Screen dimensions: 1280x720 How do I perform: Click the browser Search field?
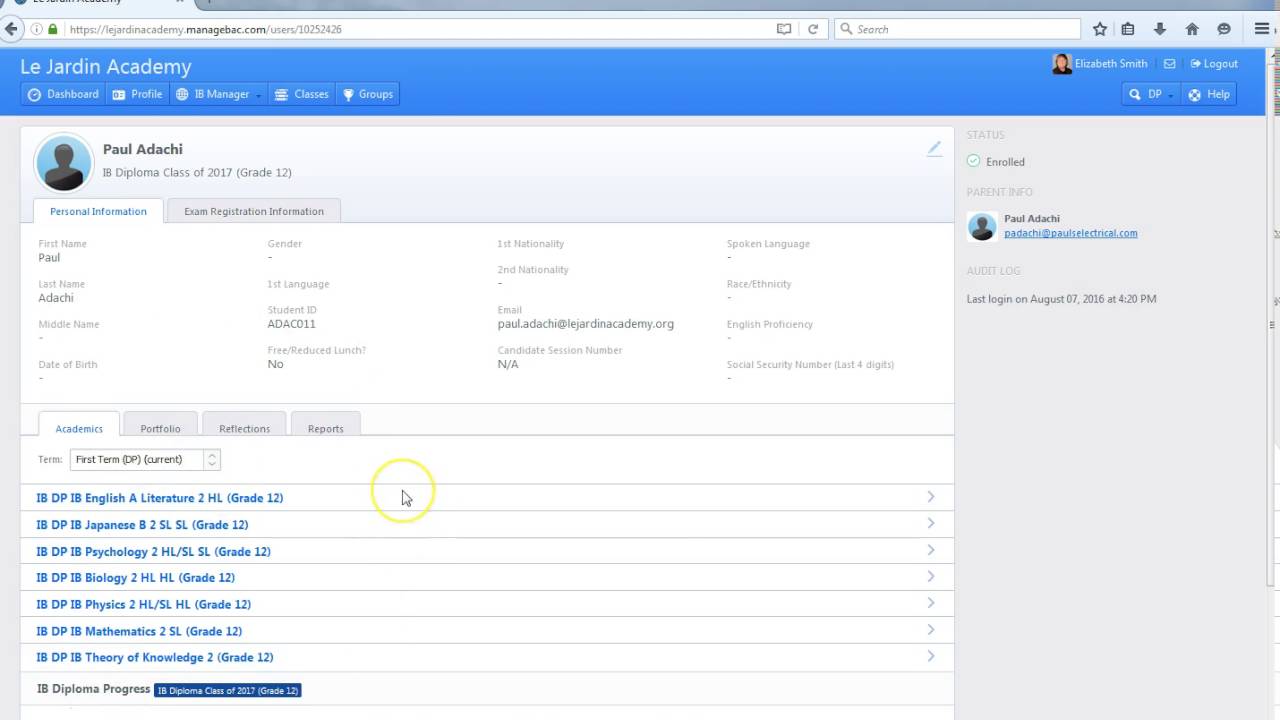958,29
